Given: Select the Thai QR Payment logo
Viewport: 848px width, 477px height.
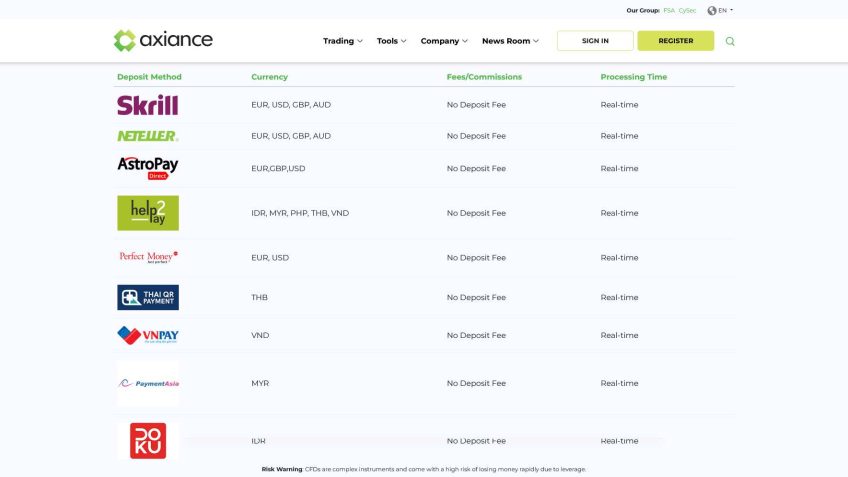Looking at the screenshot, I should (147, 297).
